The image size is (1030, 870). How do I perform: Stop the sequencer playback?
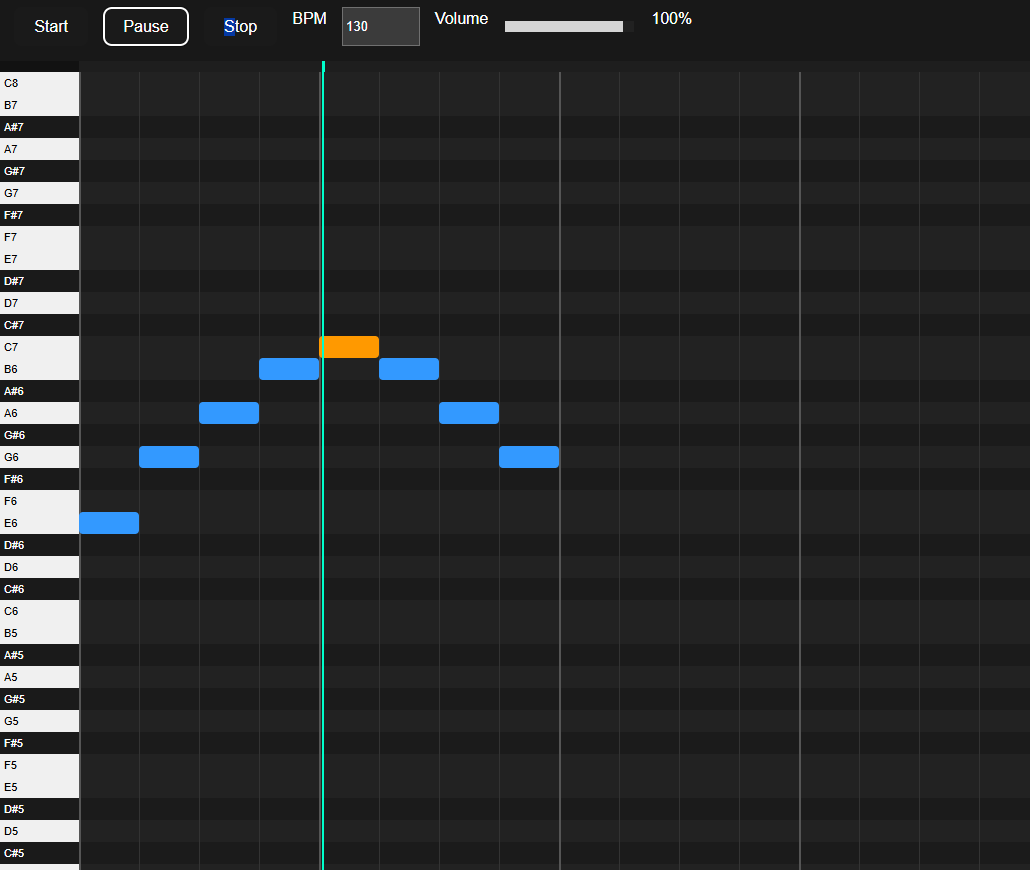[x=240, y=26]
